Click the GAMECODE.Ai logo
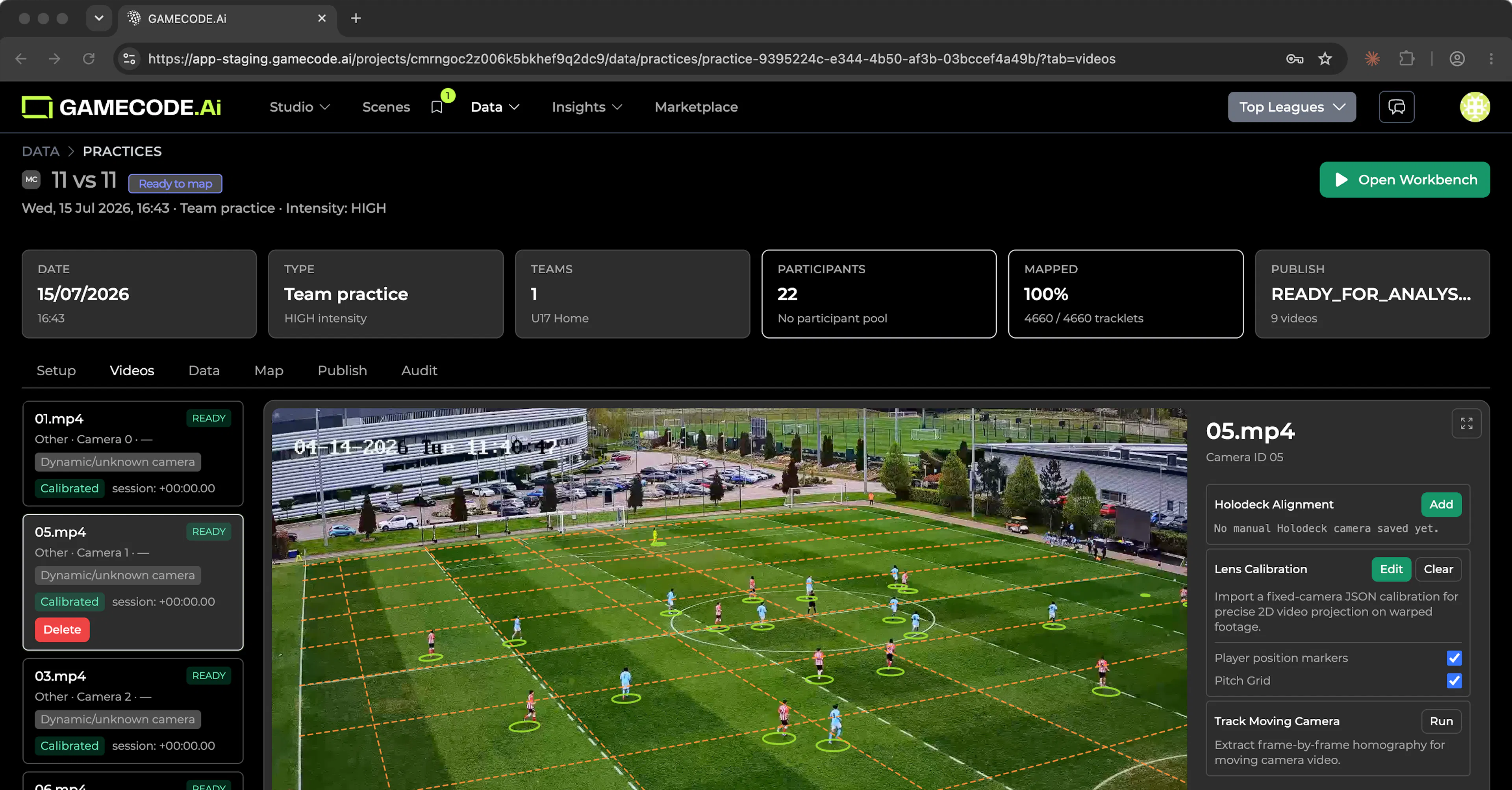This screenshot has height=790, width=1512. pyautogui.click(x=122, y=107)
